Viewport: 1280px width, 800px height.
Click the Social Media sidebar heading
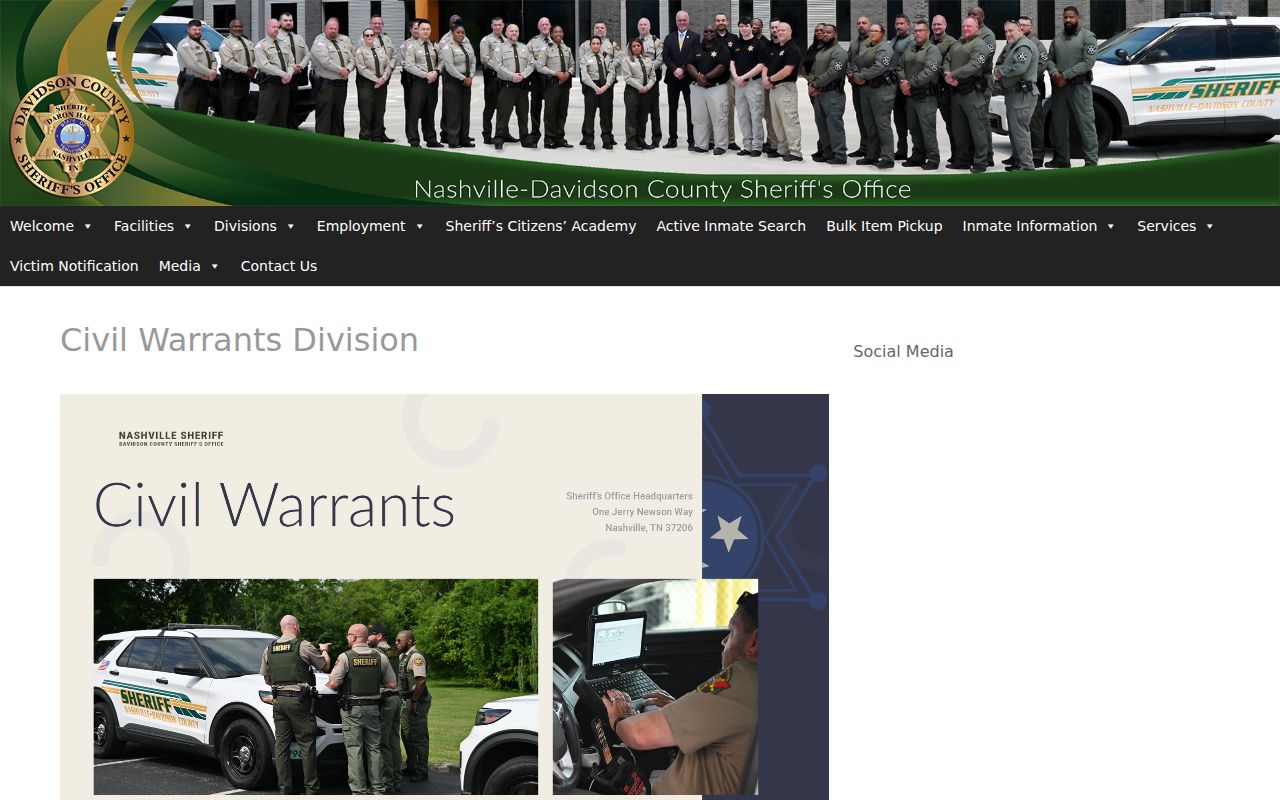pyautogui.click(x=903, y=351)
